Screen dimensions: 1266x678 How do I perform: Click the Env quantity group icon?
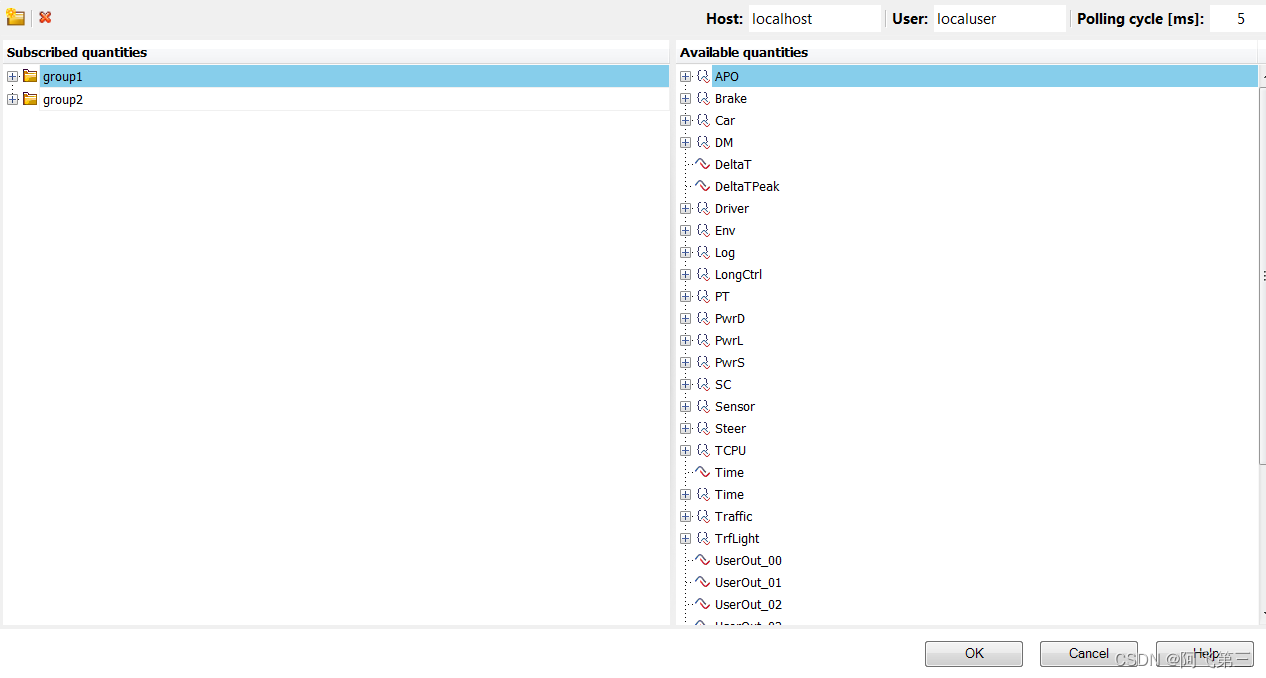click(x=703, y=231)
